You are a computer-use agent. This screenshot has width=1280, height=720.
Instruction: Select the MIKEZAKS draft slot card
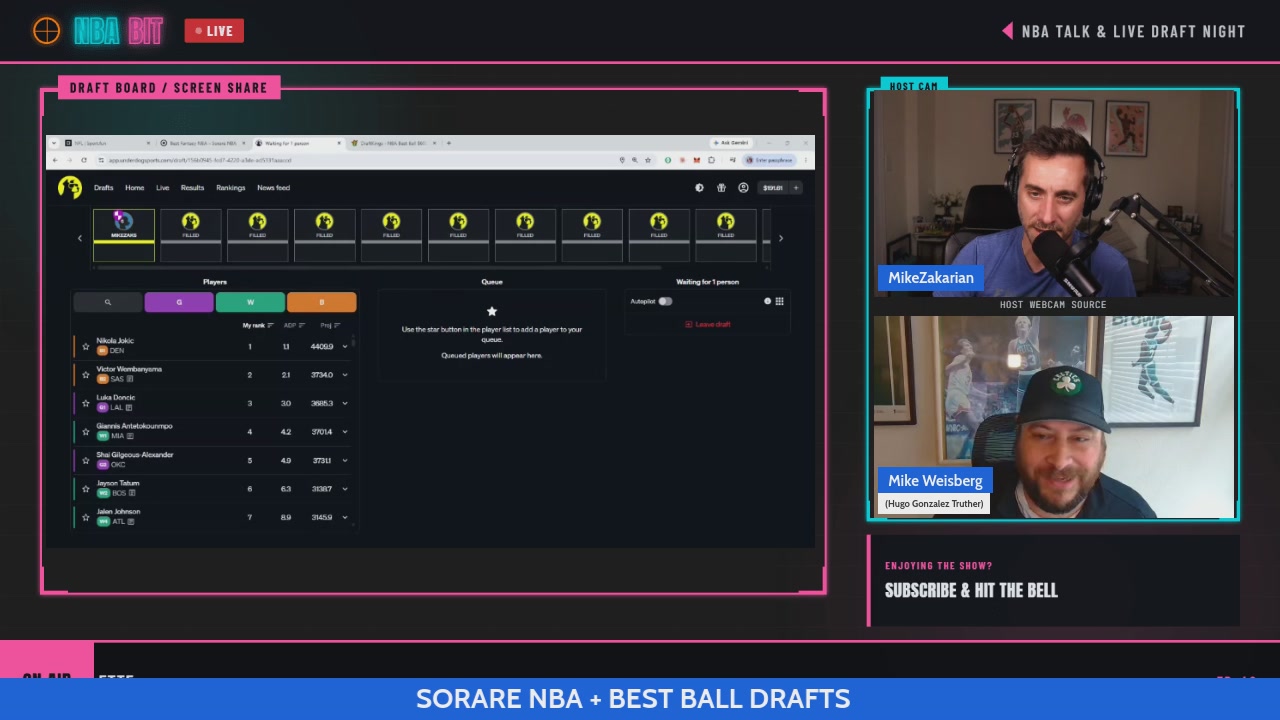point(124,235)
